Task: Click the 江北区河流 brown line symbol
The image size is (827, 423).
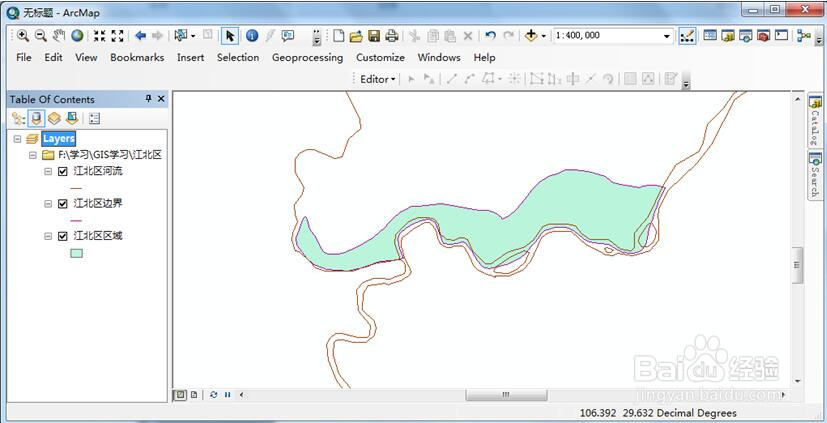Action: [x=76, y=188]
